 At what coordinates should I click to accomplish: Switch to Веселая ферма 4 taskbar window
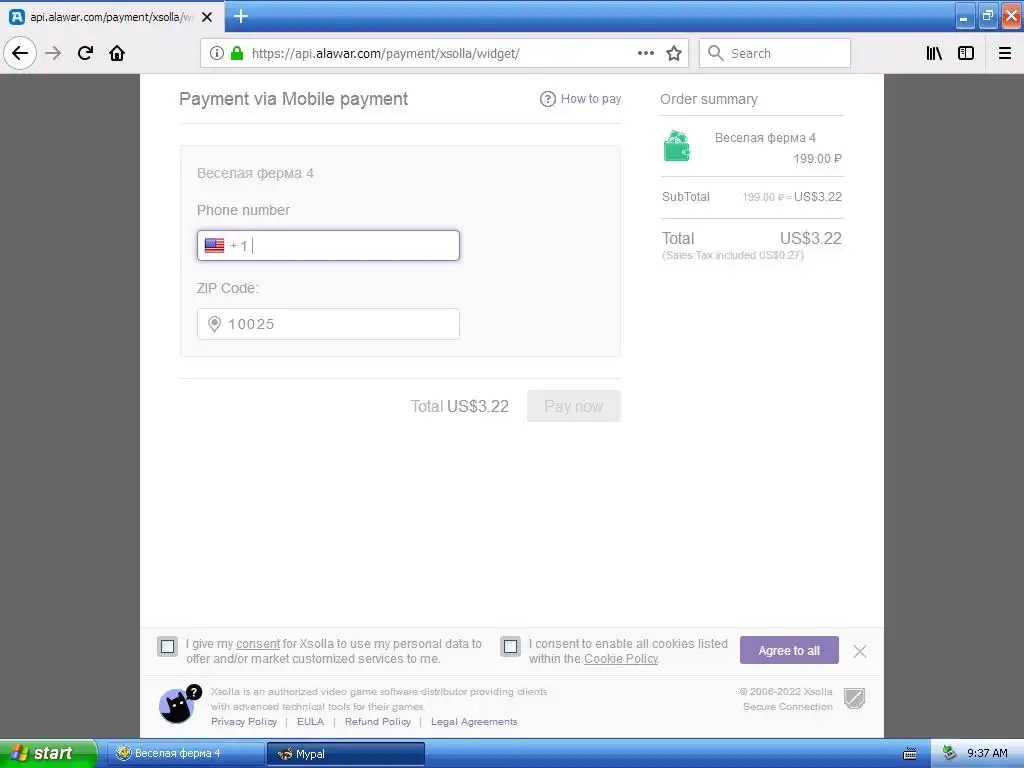coord(186,754)
